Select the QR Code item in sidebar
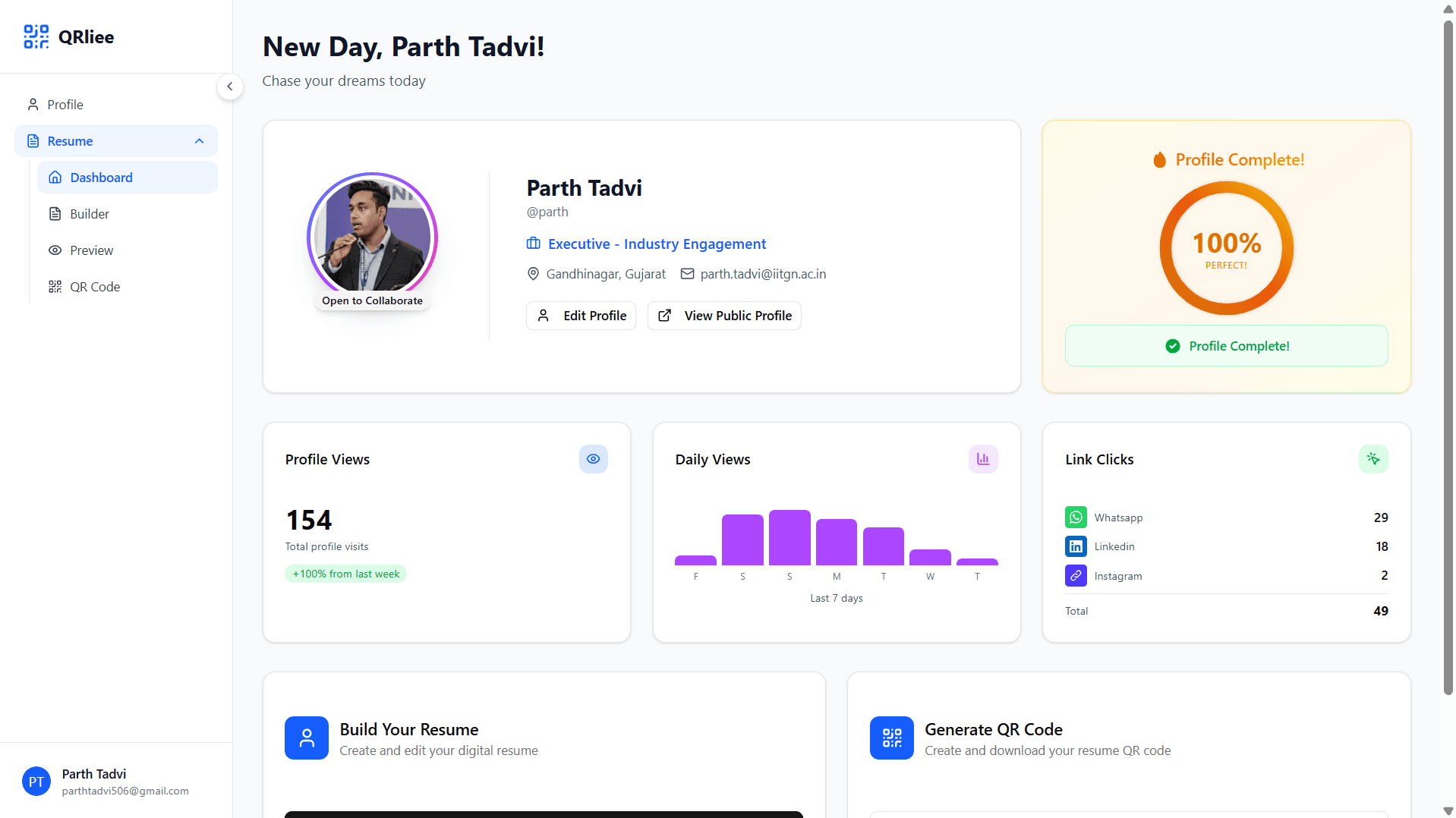 pyautogui.click(x=94, y=286)
